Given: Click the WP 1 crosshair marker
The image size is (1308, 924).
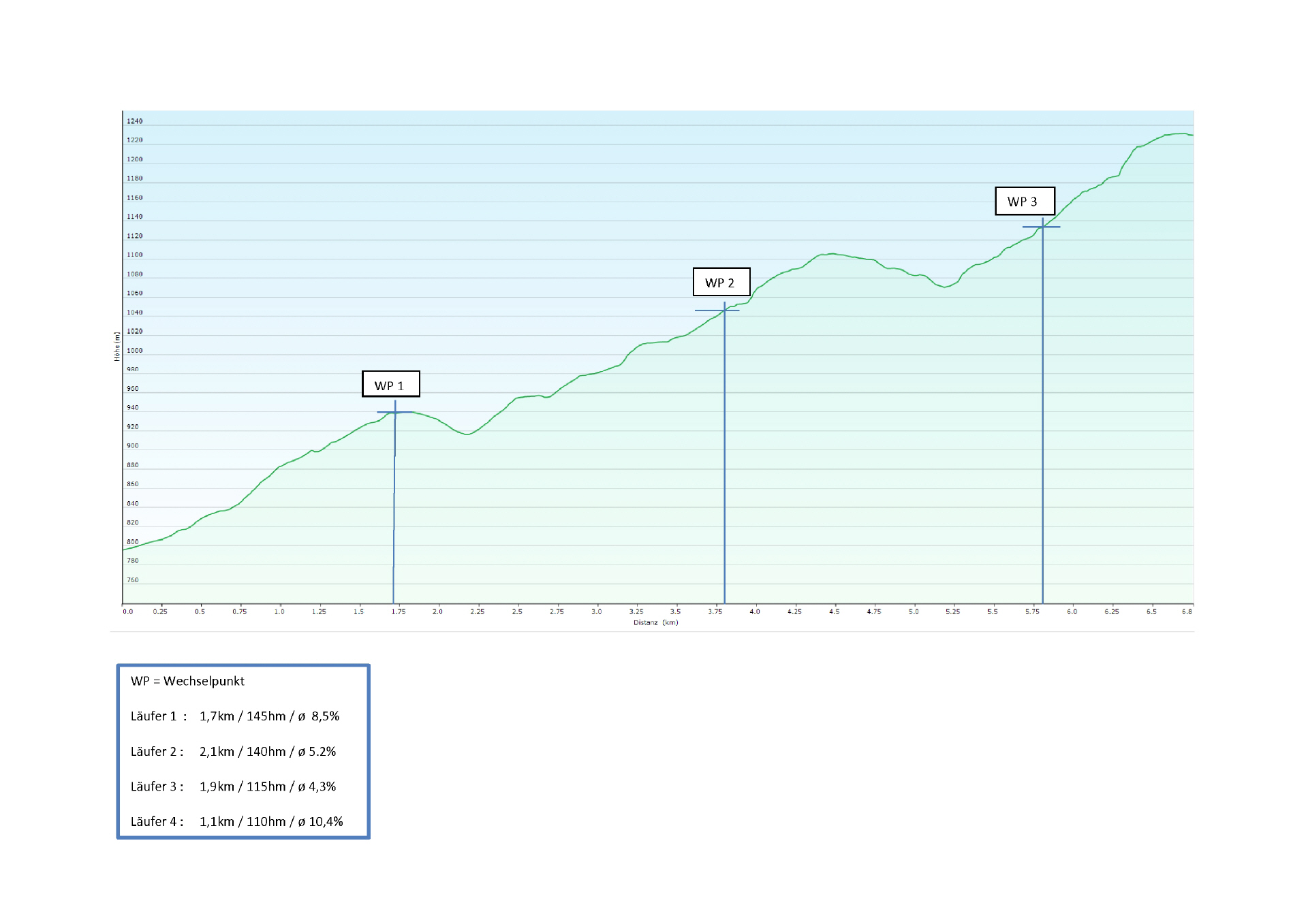Looking at the screenshot, I should (x=395, y=412).
